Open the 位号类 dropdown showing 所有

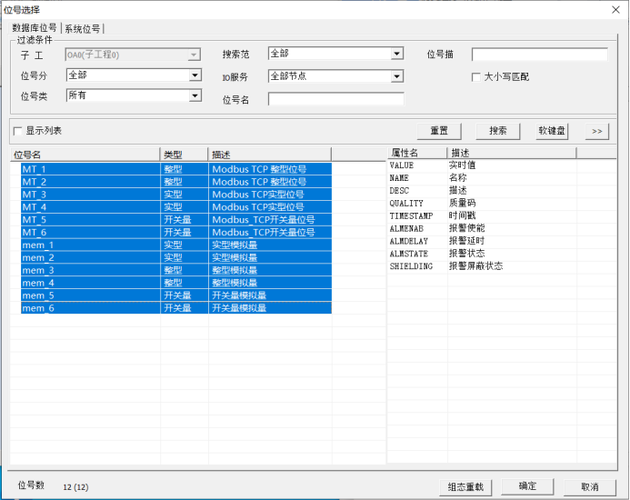133,96
